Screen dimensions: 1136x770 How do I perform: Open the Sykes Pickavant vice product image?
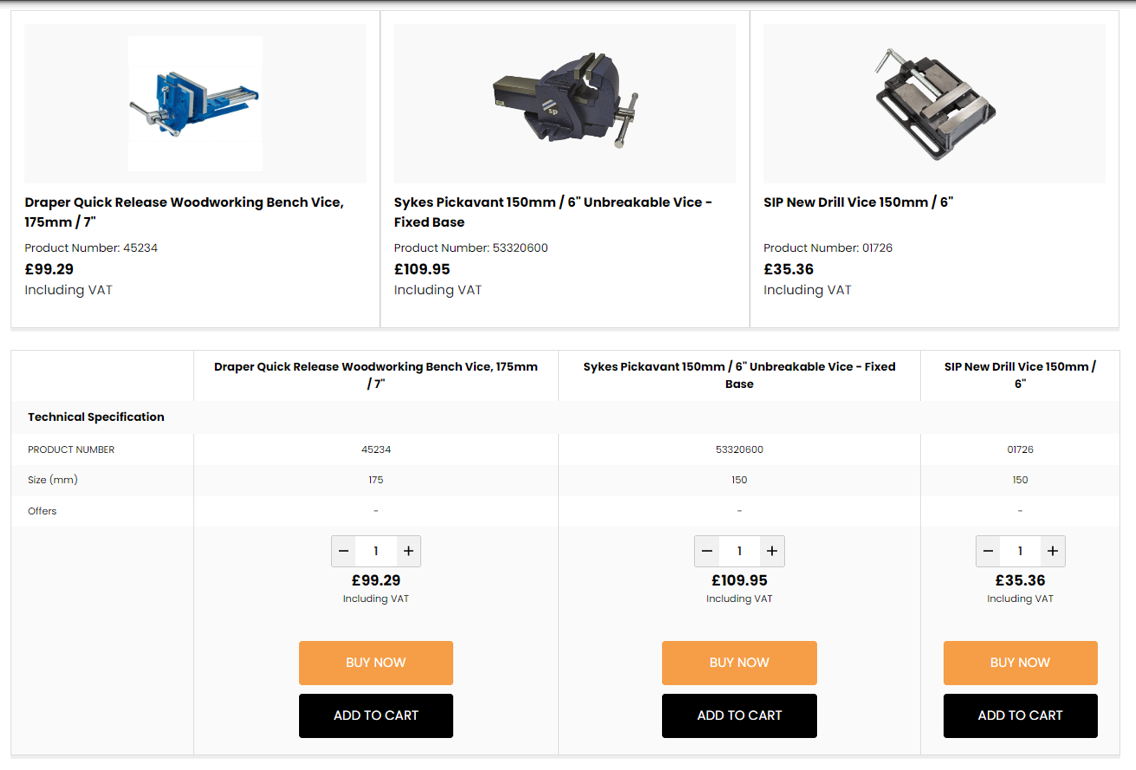(x=565, y=100)
